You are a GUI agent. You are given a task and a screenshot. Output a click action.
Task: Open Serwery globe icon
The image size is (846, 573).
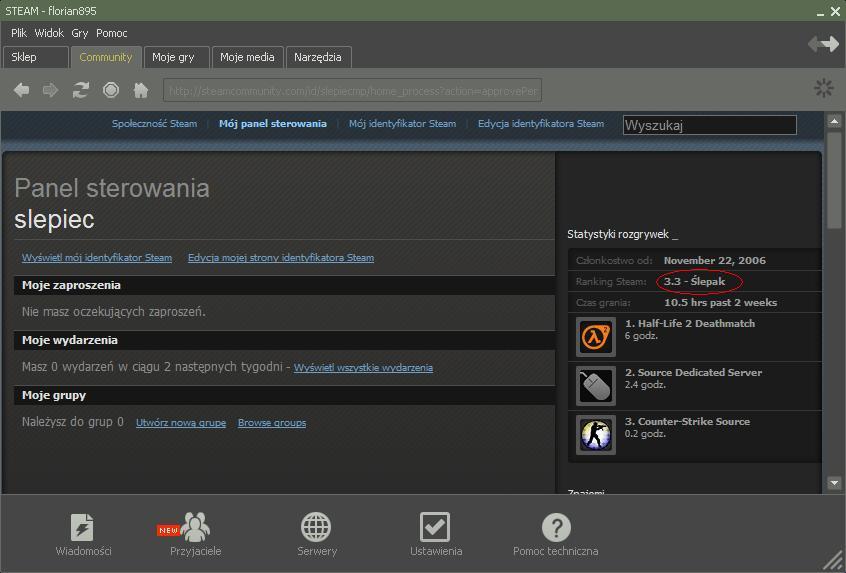[x=316, y=527]
